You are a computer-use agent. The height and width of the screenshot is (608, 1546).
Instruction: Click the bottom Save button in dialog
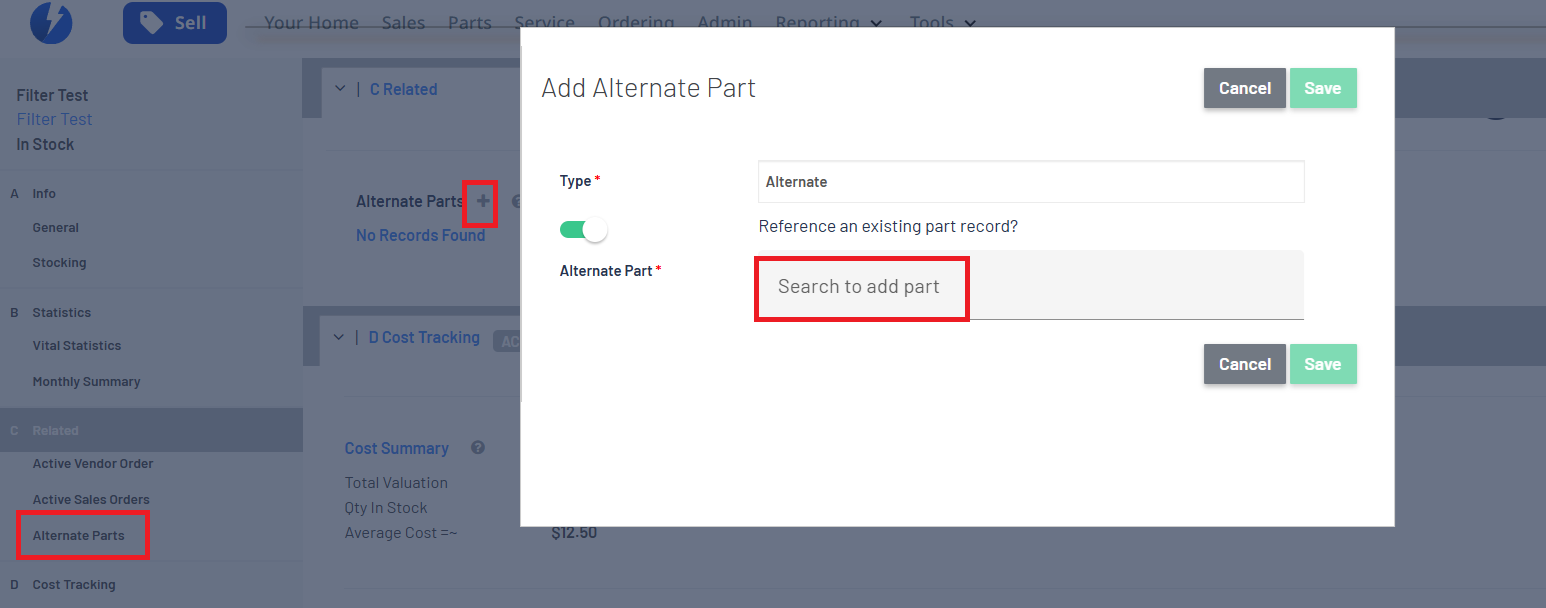tap(1322, 364)
